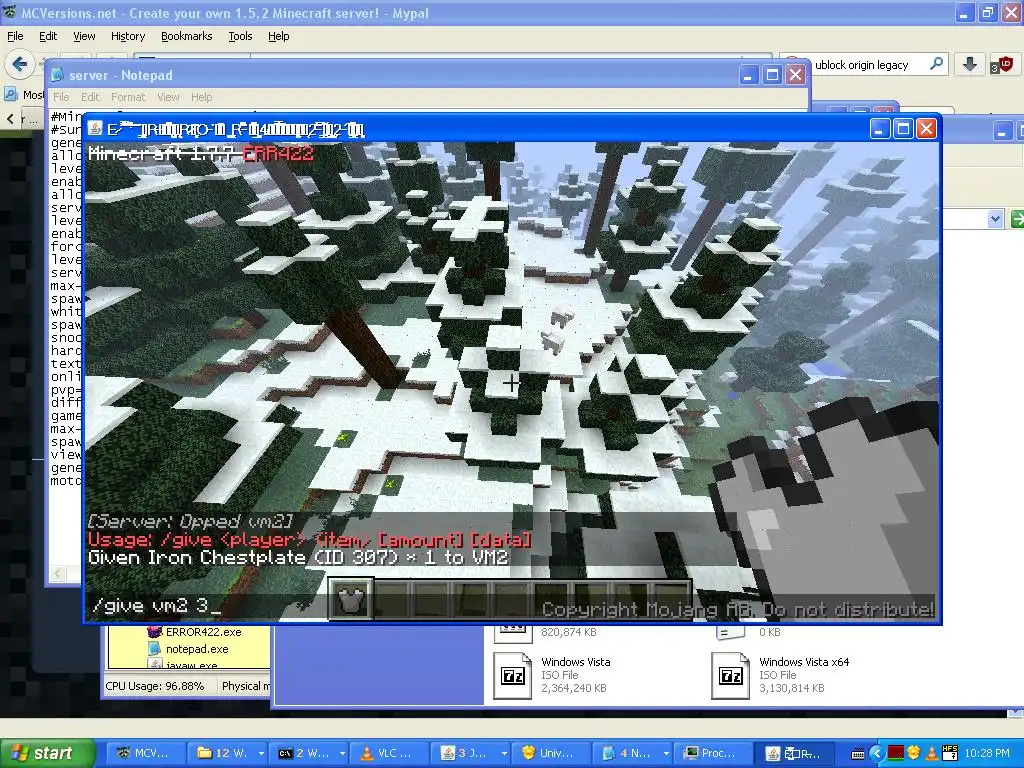Click the keyboard tray icon
1024x768 pixels.
coord(859,754)
